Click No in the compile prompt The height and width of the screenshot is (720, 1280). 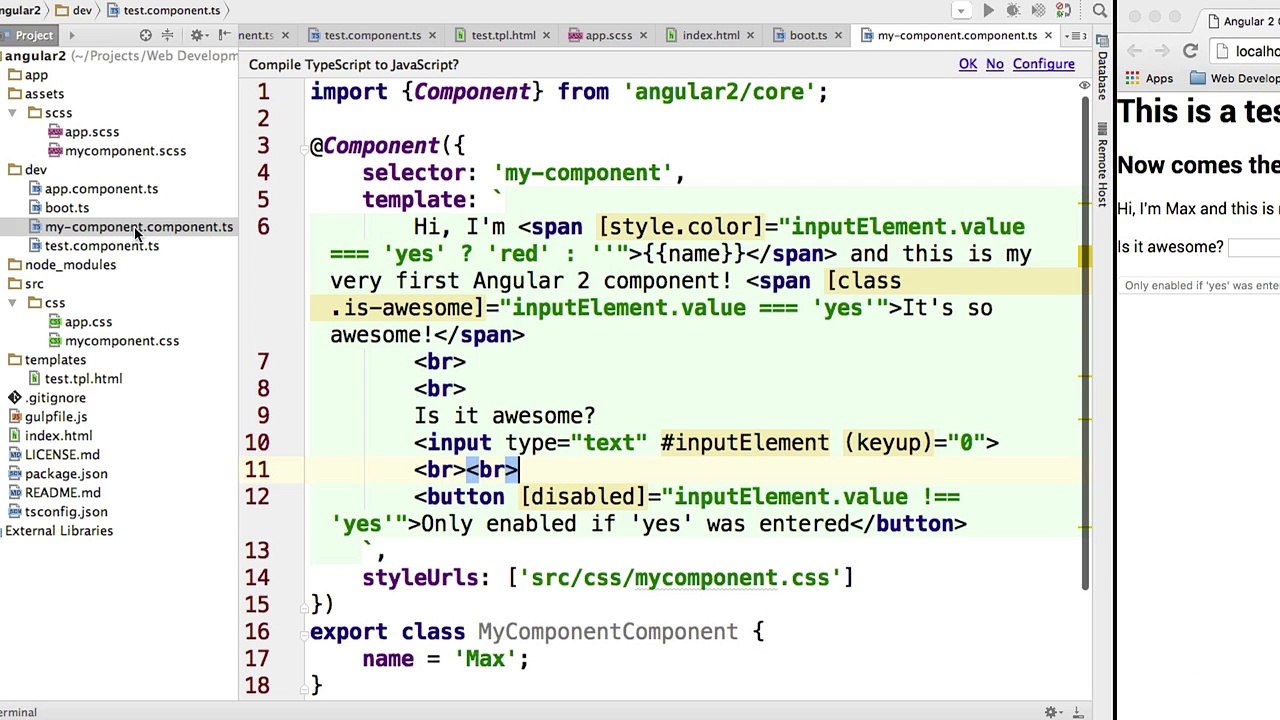[x=994, y=64]
